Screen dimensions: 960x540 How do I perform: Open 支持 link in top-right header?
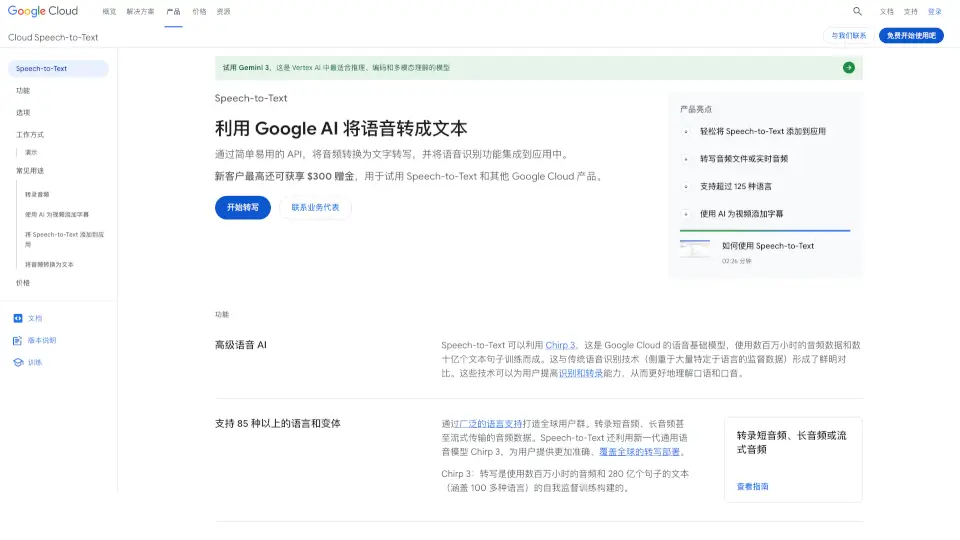coord(911,12)
